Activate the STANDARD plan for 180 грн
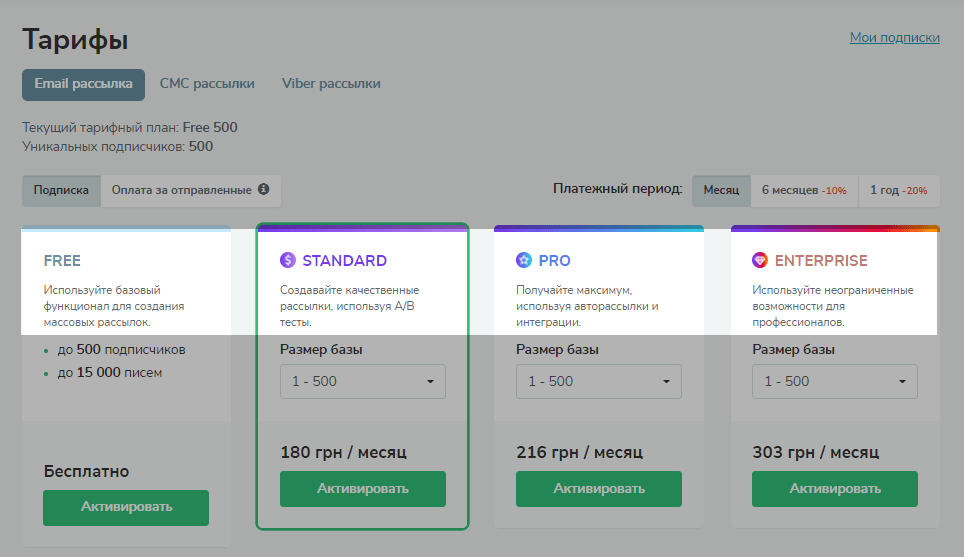 [362, 489]
